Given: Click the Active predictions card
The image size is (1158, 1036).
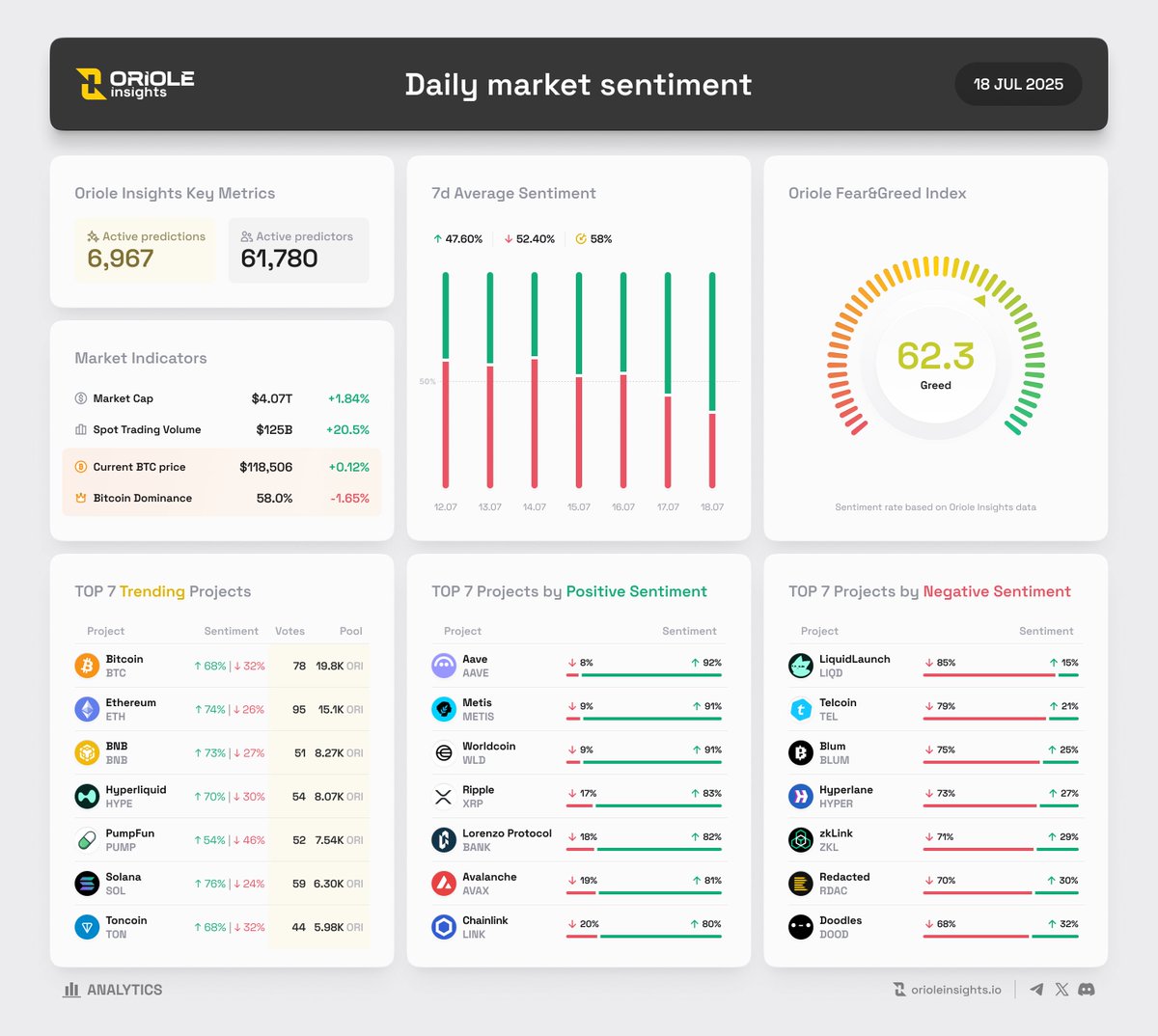Looking at the screenshot, I should pos(145,250).
